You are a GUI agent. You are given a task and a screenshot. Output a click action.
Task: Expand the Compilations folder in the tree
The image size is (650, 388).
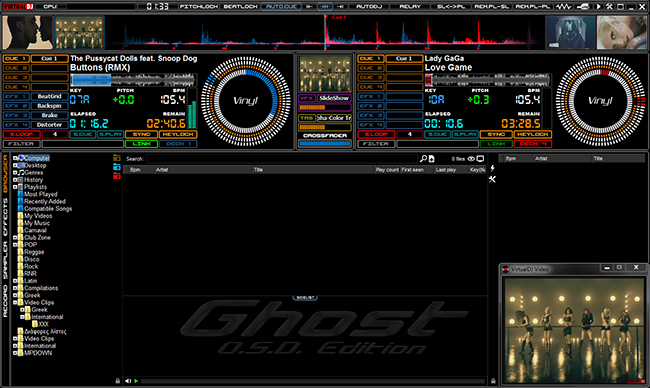pyautogui.click(x=15, y=288)
